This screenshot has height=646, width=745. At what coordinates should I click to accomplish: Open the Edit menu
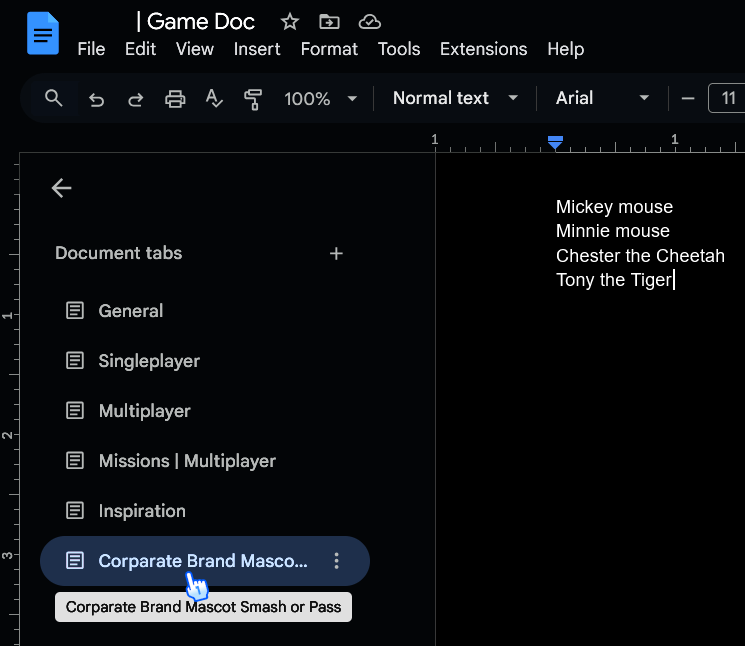tap(140, 49)
